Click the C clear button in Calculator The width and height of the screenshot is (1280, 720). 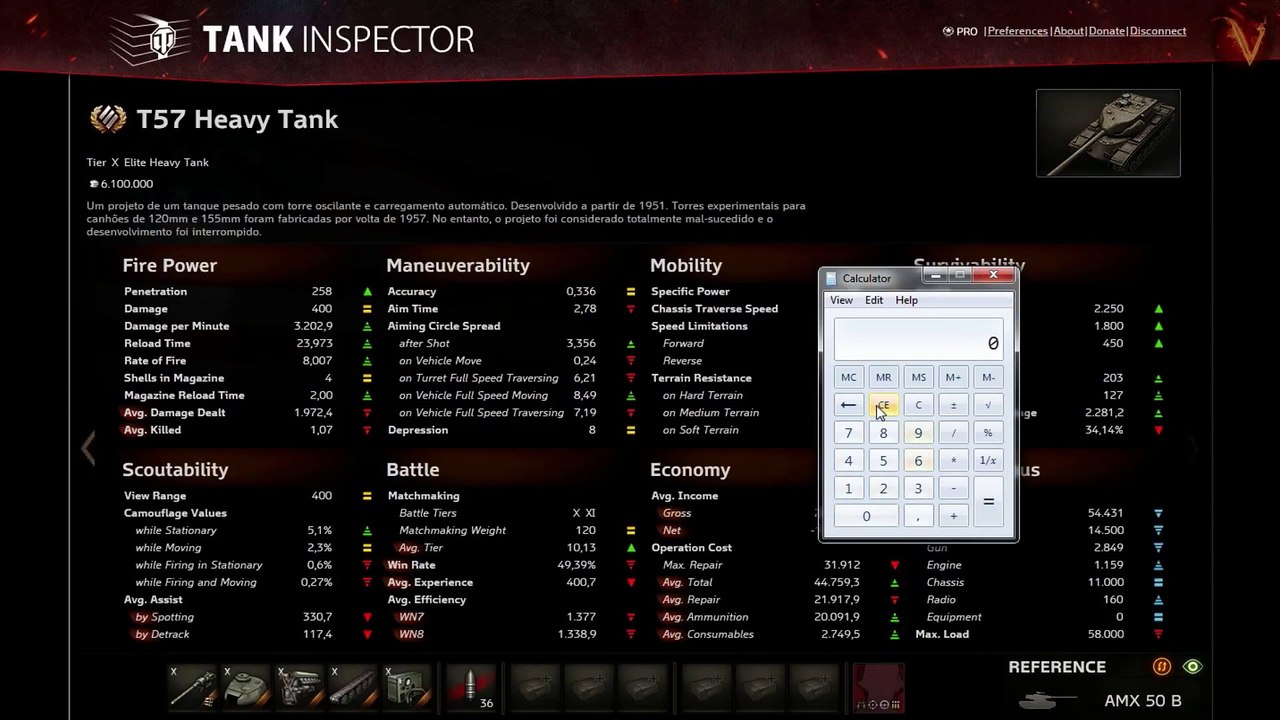click(918, 405)
